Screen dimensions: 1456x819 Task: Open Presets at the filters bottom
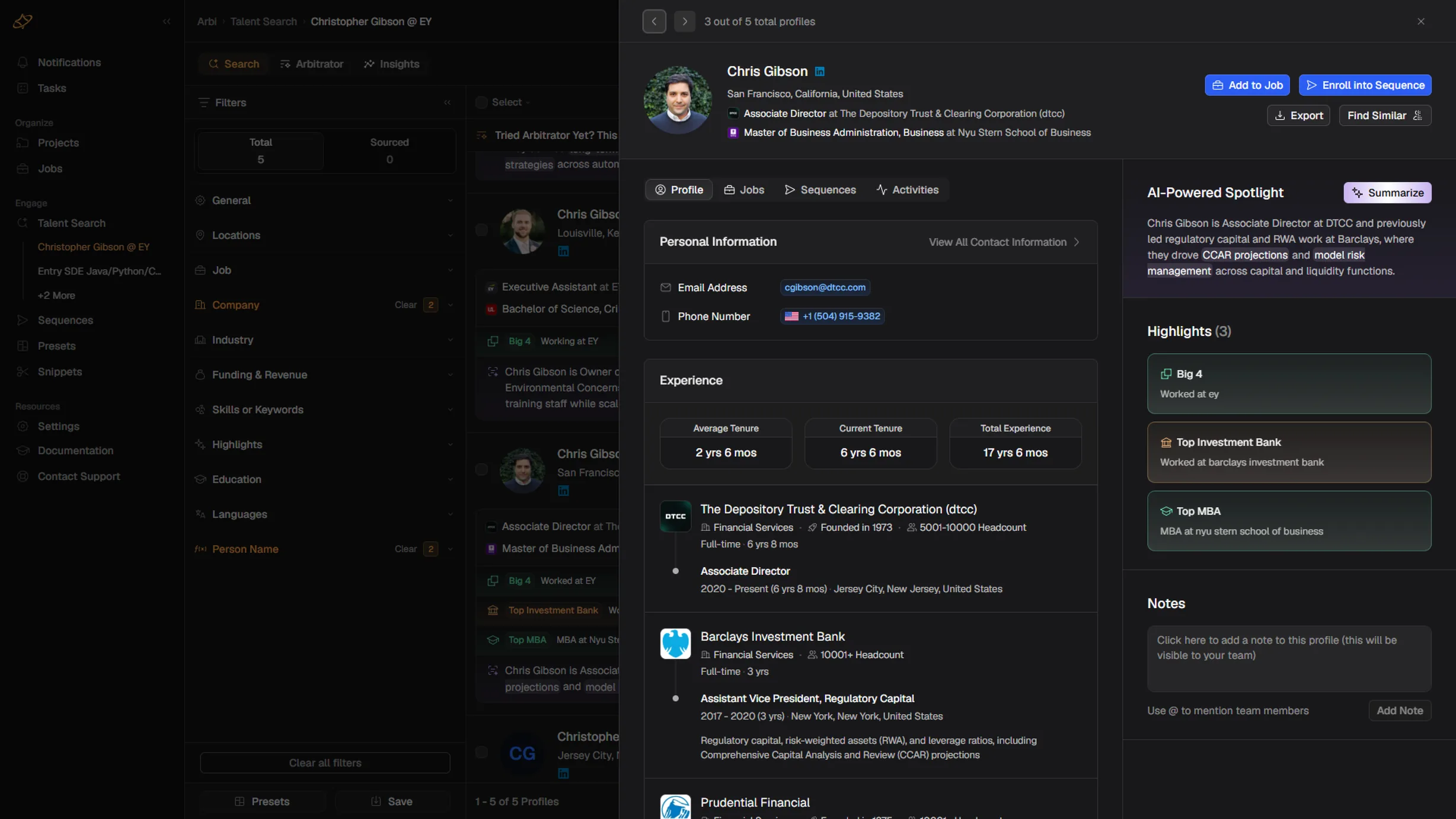tap(262, 802)
